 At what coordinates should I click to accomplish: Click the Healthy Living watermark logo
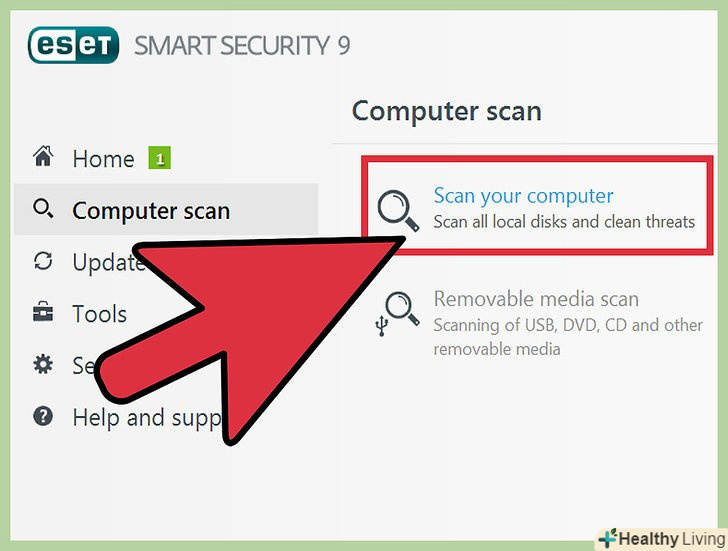[662, 539]
